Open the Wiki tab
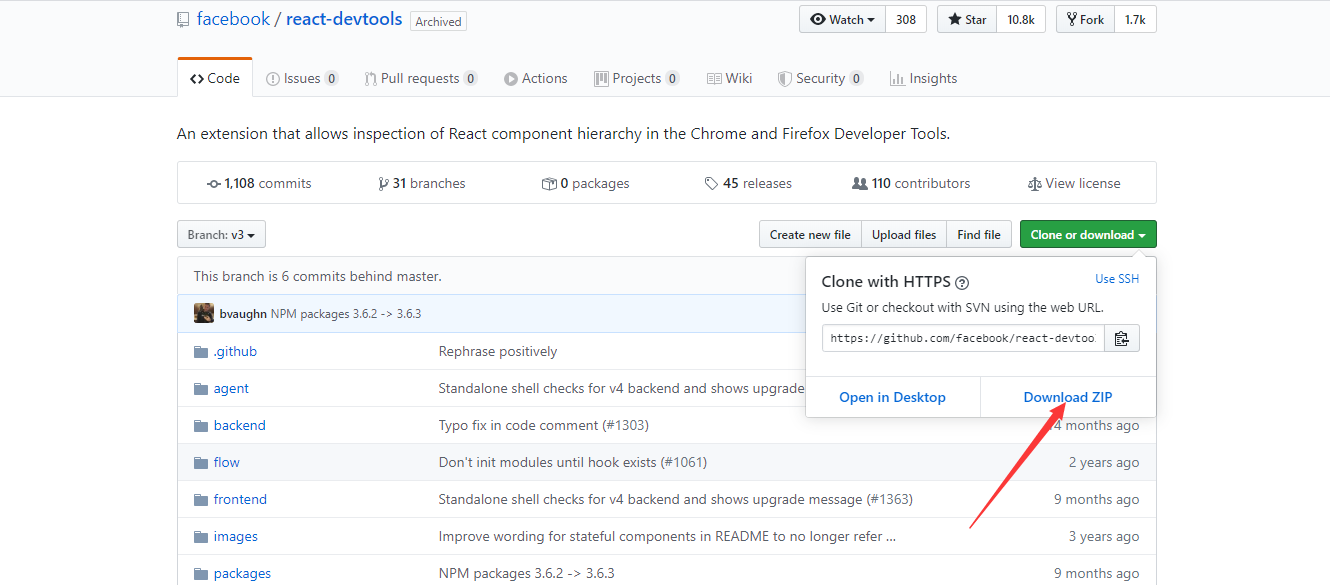The width and height of the screenshot is (1330, 585). [x=729, y=78]
